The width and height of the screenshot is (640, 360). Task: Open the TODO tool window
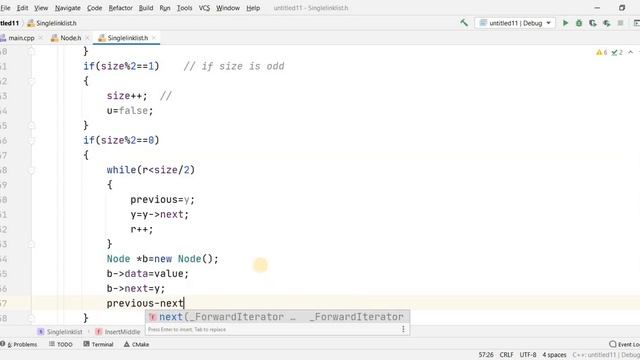(x=61, y=344)
